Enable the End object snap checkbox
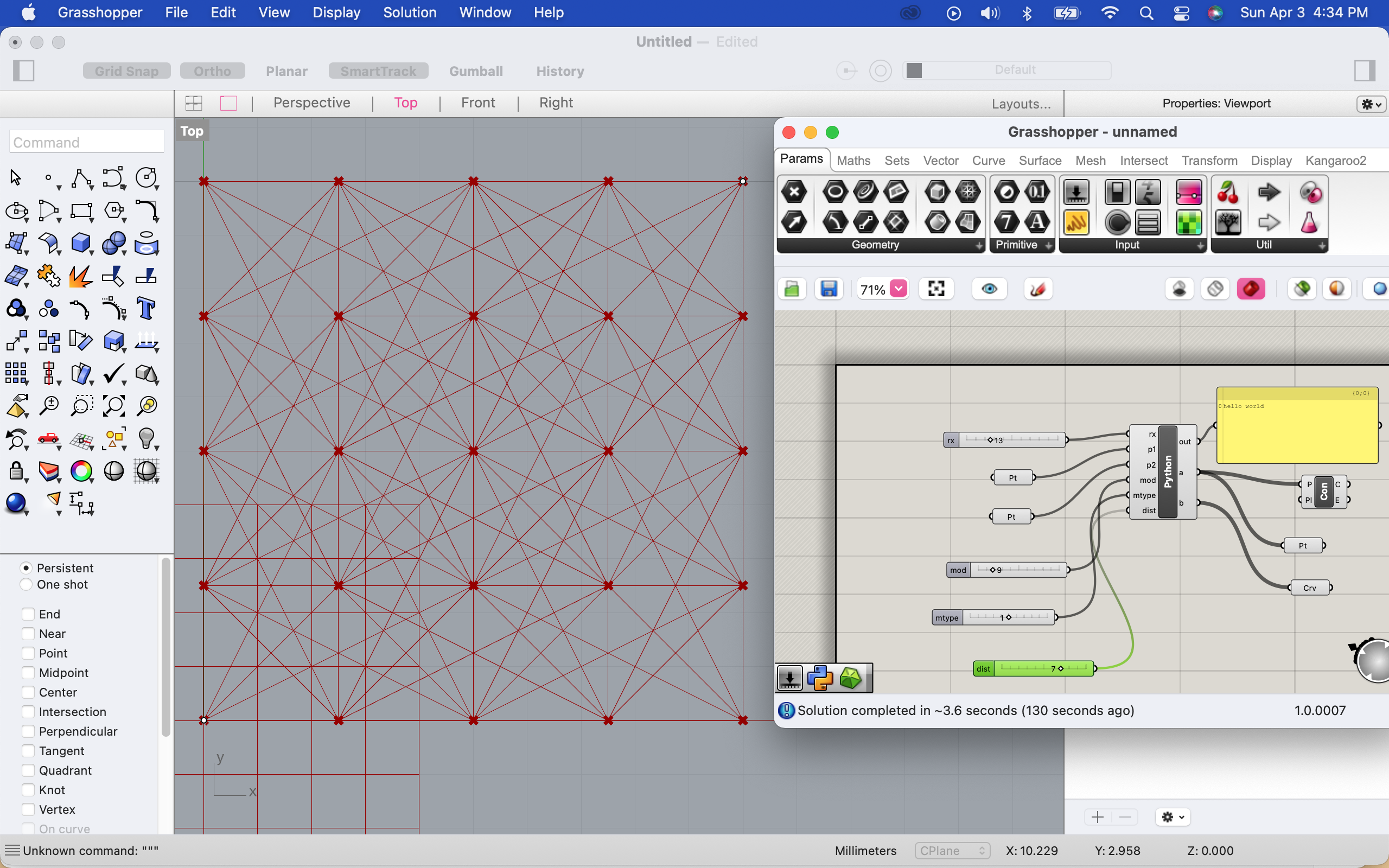The height and width of the screenshot is (868, 1389). (x=28, y=614)
